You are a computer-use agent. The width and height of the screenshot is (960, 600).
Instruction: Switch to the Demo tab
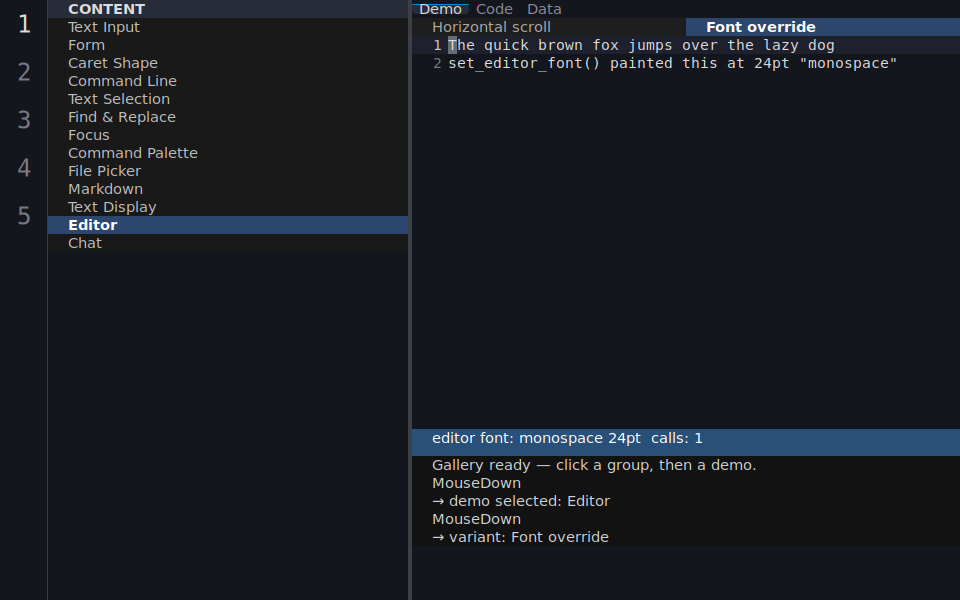[440, 9]
